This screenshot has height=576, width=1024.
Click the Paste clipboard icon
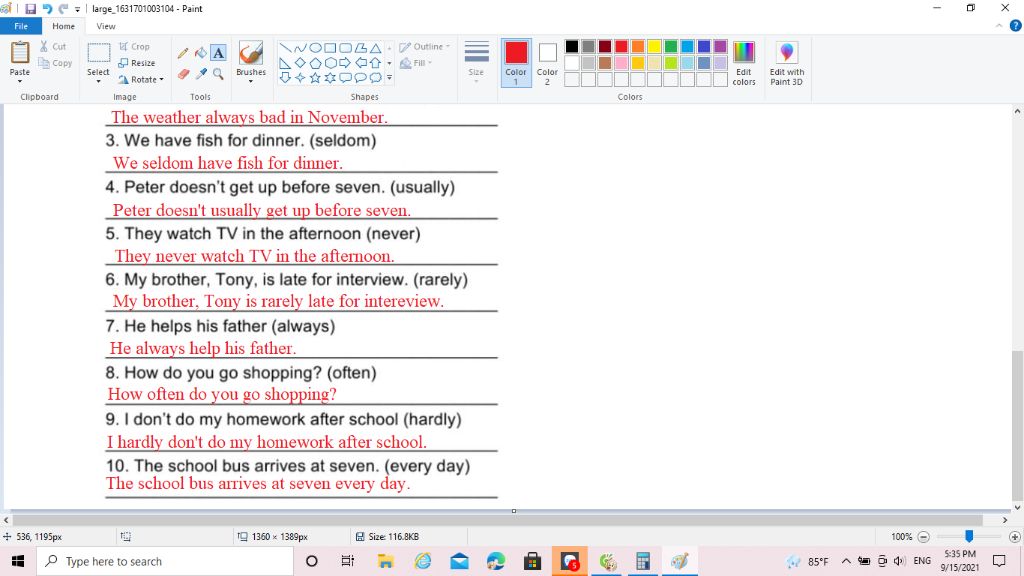coord(20,52)
